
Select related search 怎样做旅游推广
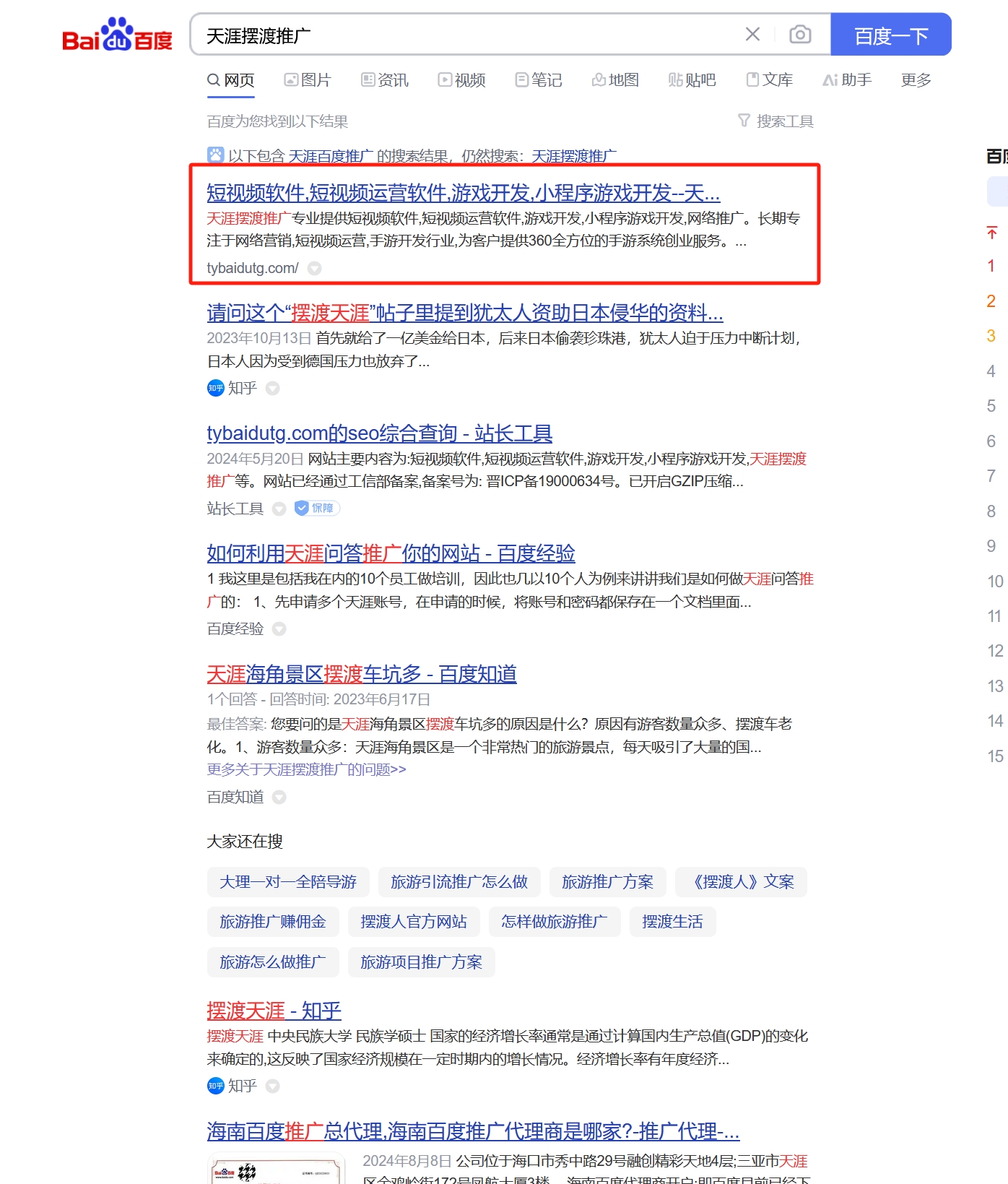[x=555, y=922]
